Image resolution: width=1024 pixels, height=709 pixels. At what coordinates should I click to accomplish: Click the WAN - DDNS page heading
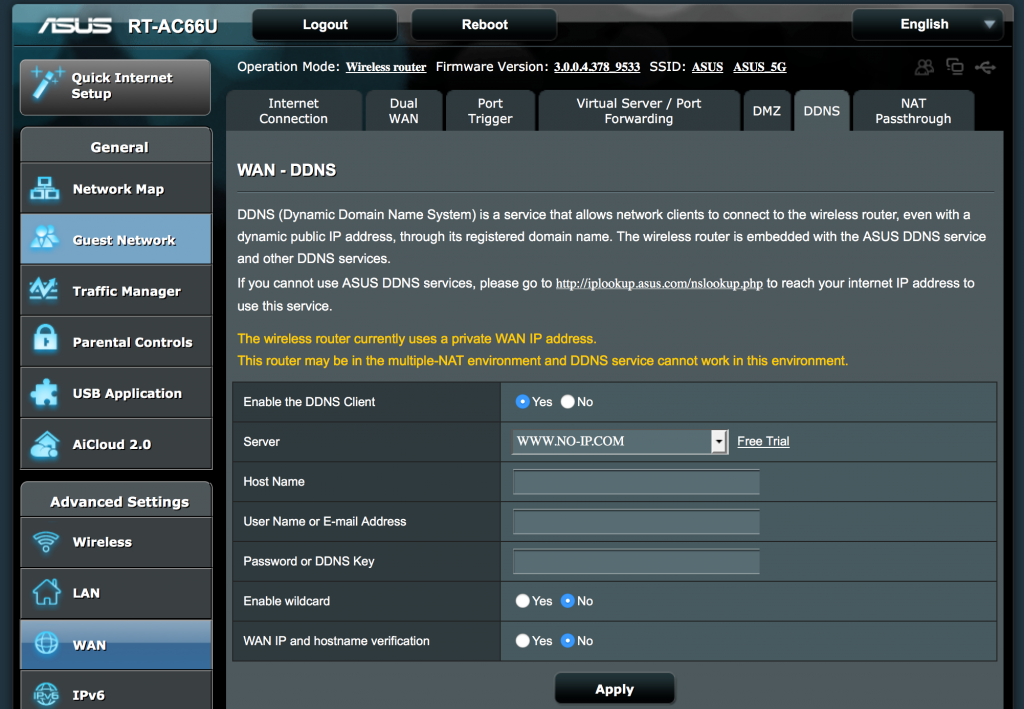[286, 170]
